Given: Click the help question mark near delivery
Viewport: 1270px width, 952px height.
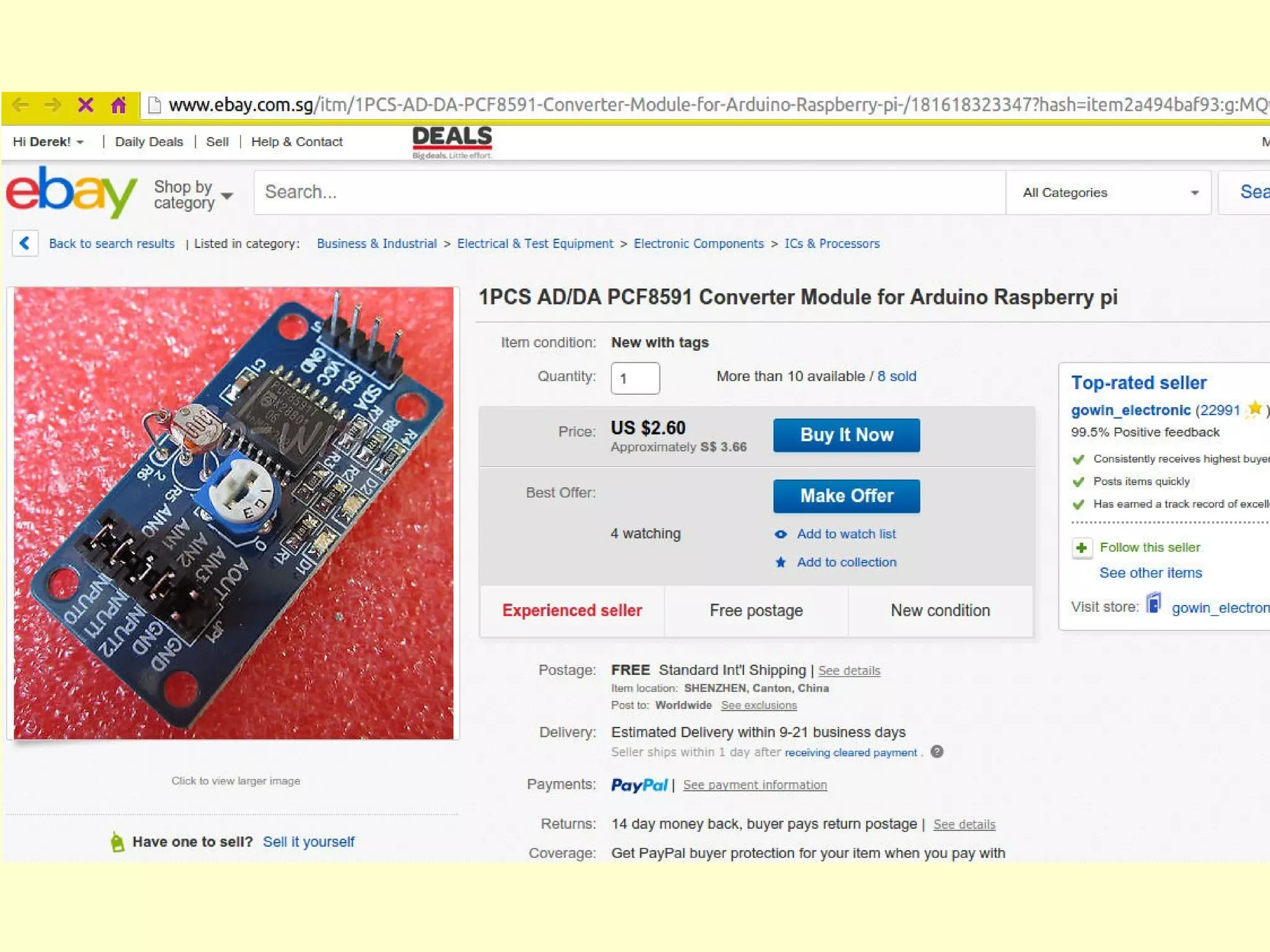Looking at the screenshot, I should point(937,752).
